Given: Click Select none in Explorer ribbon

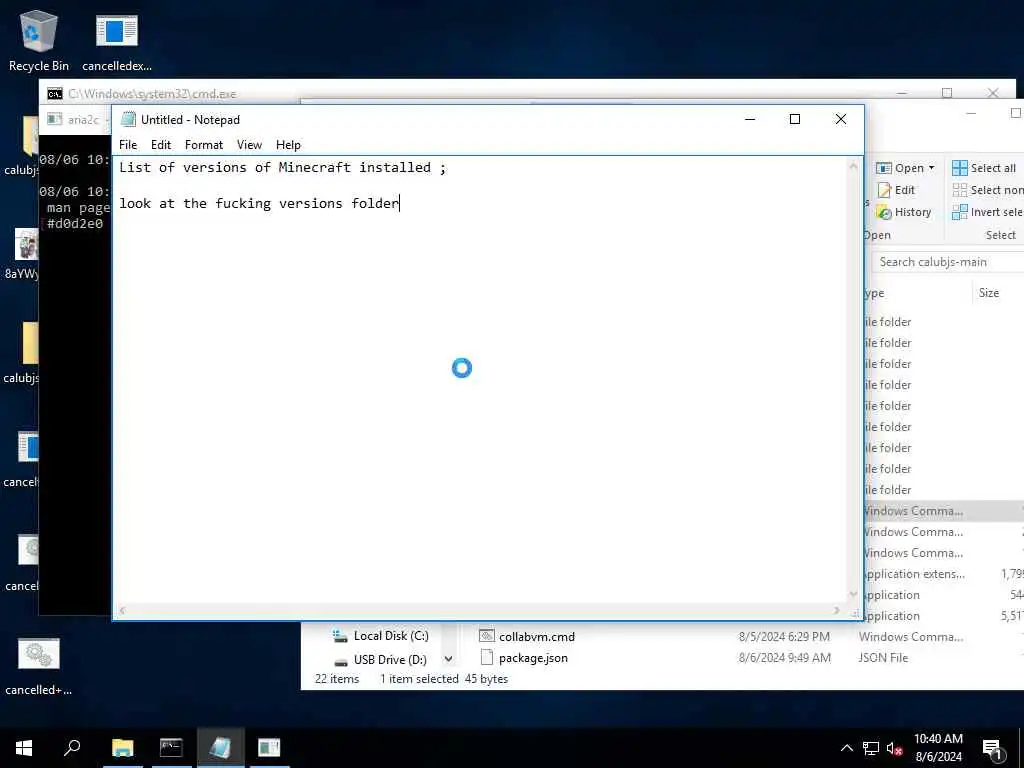Looking at the screenshot, I should click(x=987, y=190).
